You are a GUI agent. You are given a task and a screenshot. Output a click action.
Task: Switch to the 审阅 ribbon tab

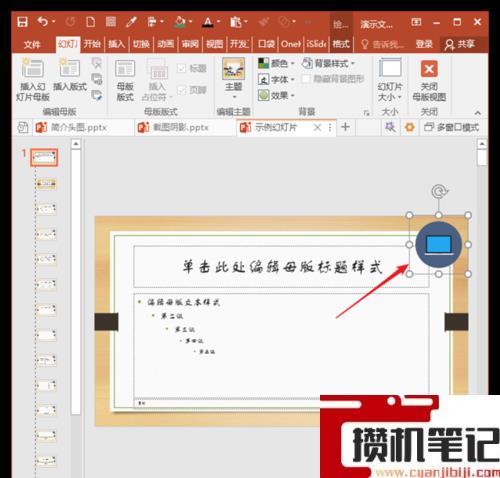tap(190, 44)
